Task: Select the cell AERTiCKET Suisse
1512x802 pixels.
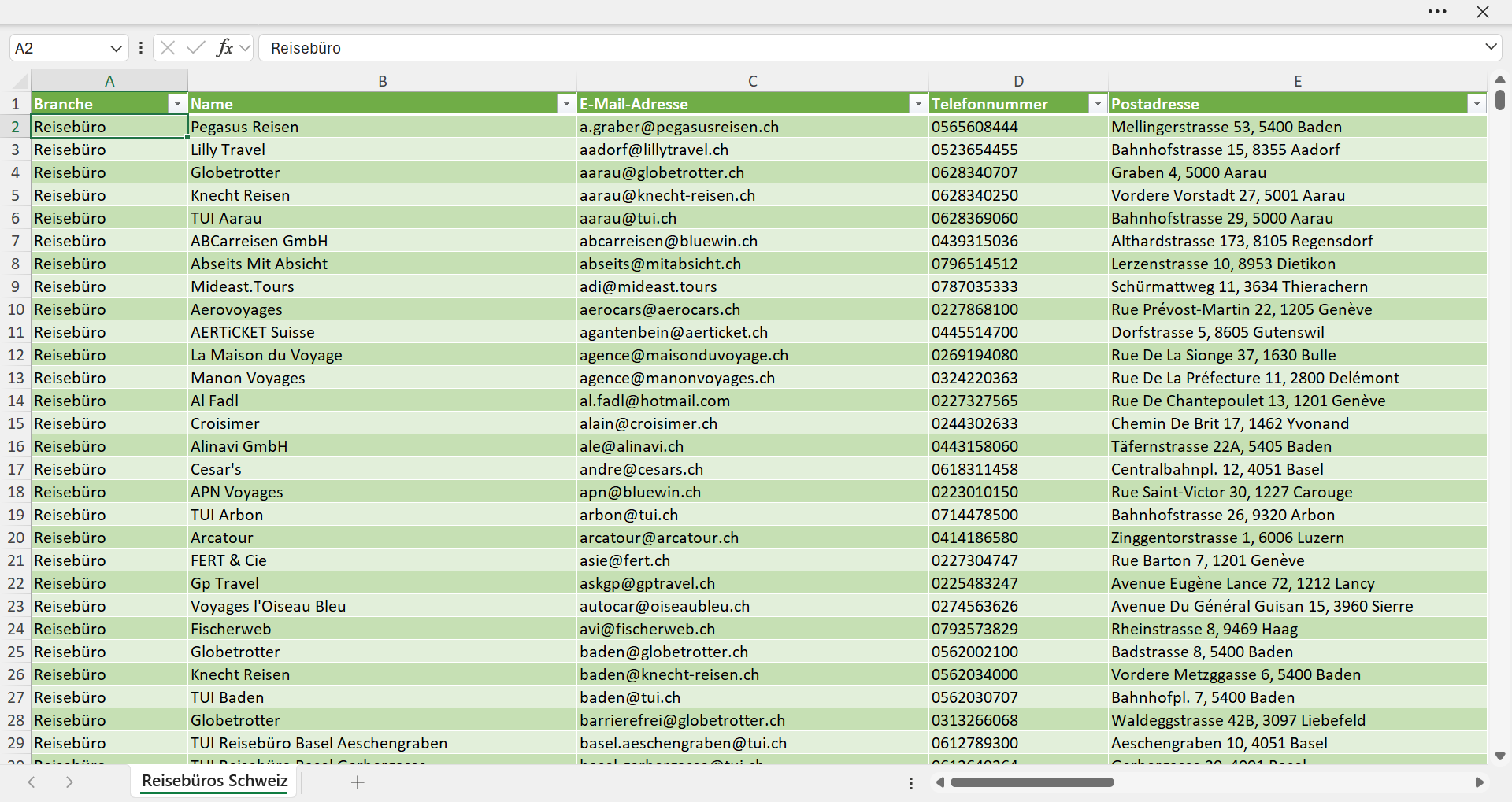Action: (383, 332)
